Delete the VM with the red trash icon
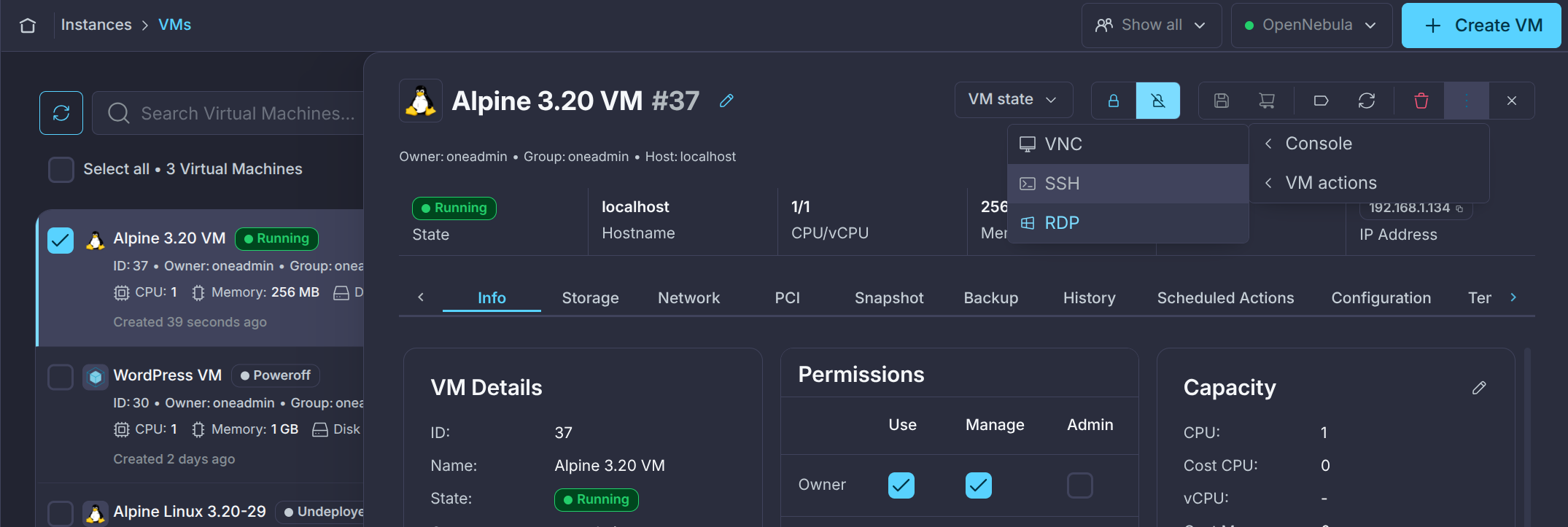Screen dimensions: 1568x527 coord(1421,101)
